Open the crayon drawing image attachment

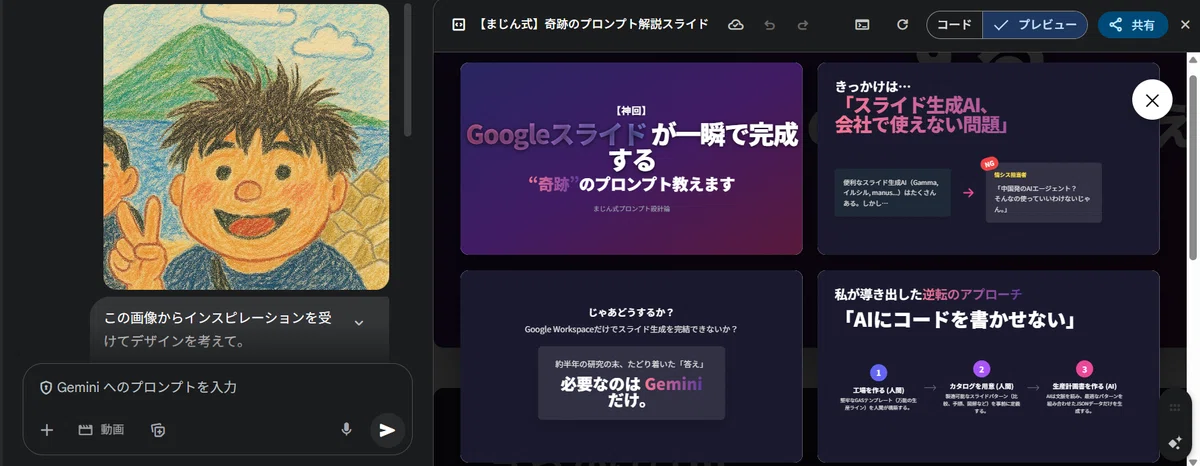point(246,147)
